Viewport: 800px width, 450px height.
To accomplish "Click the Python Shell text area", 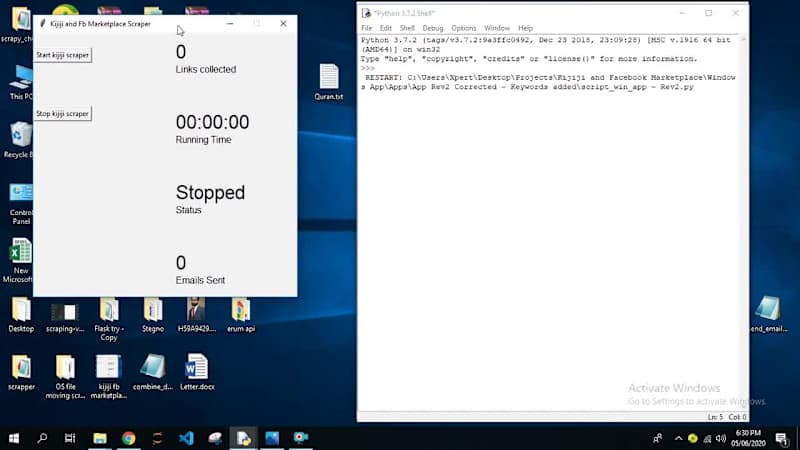I will click(549, 223).
